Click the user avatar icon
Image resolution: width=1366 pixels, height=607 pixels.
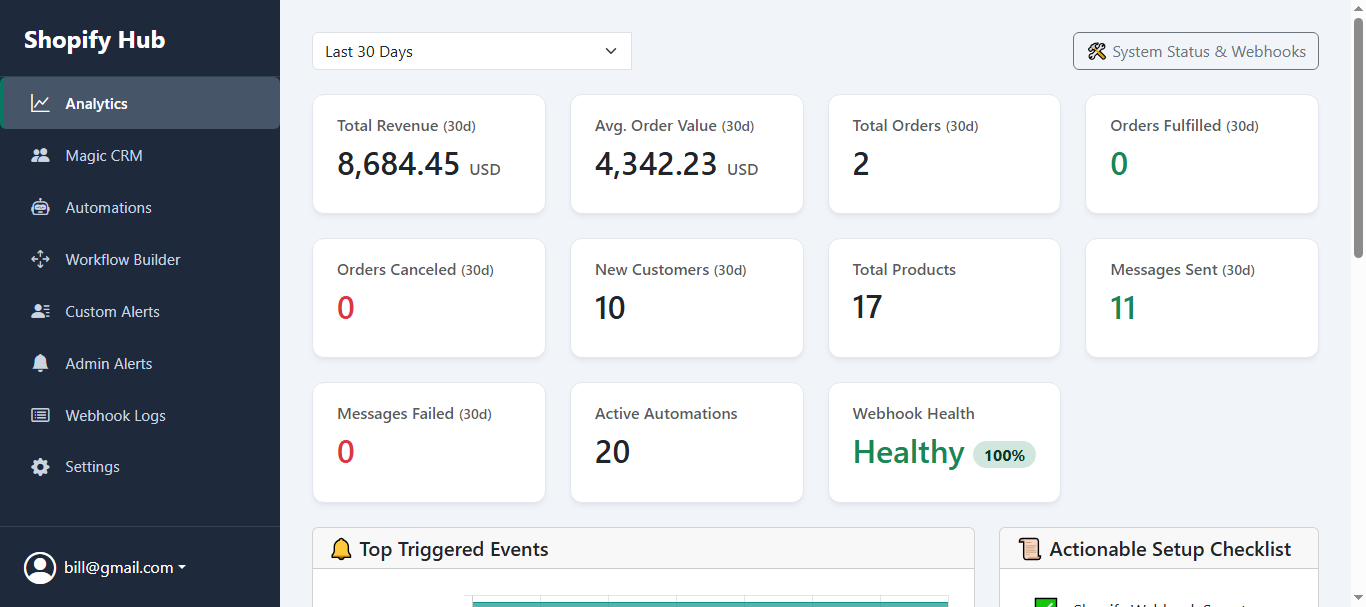pos(40,567)
